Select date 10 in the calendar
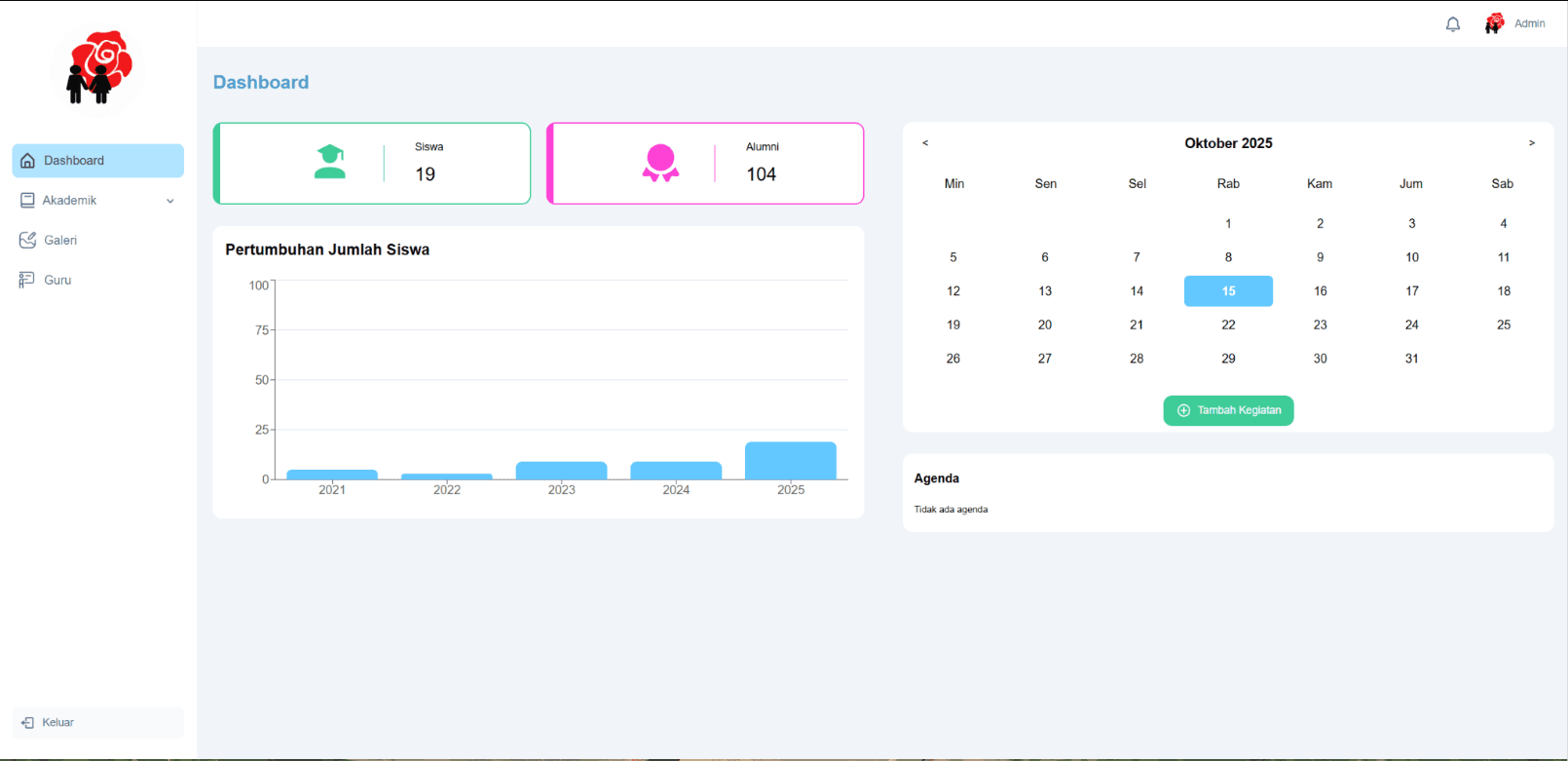Viewport: 1568px width, 761px height. pyautogui.click(x=1411, y=257)
